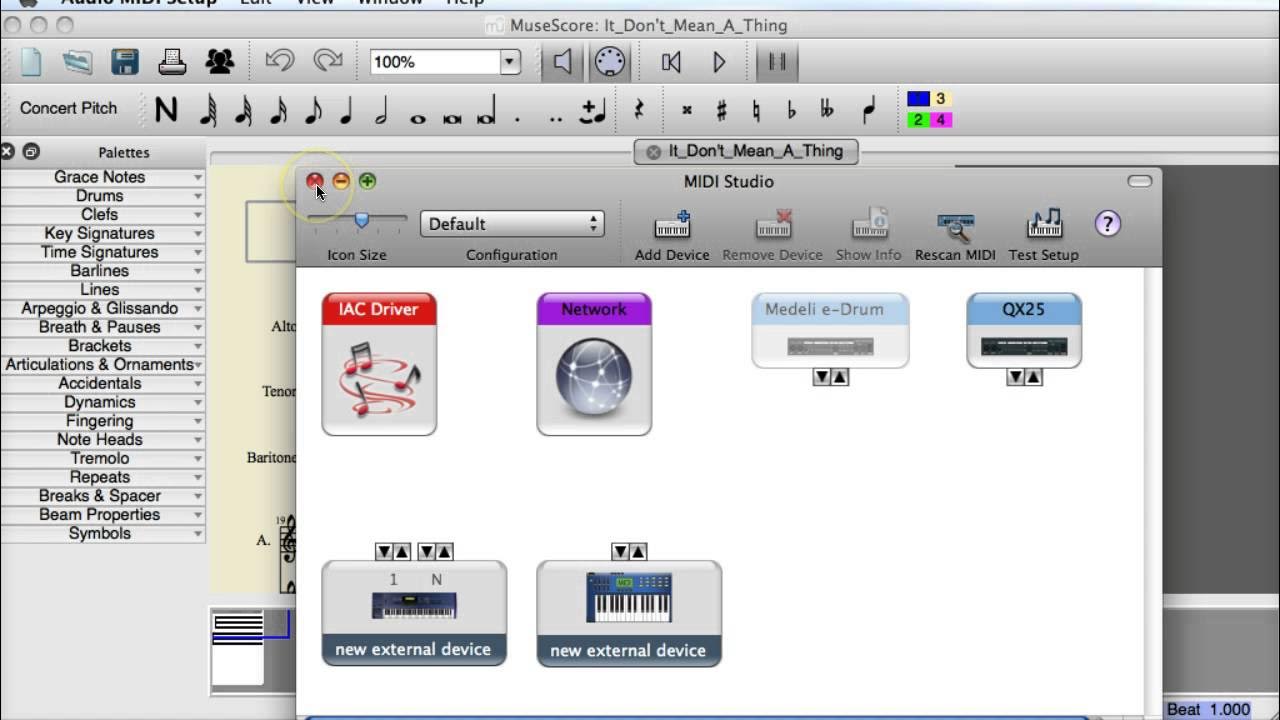This screenshot has height=720, width=1280.
Task: Print the score using the printer icon
Action: coord(172,62)
